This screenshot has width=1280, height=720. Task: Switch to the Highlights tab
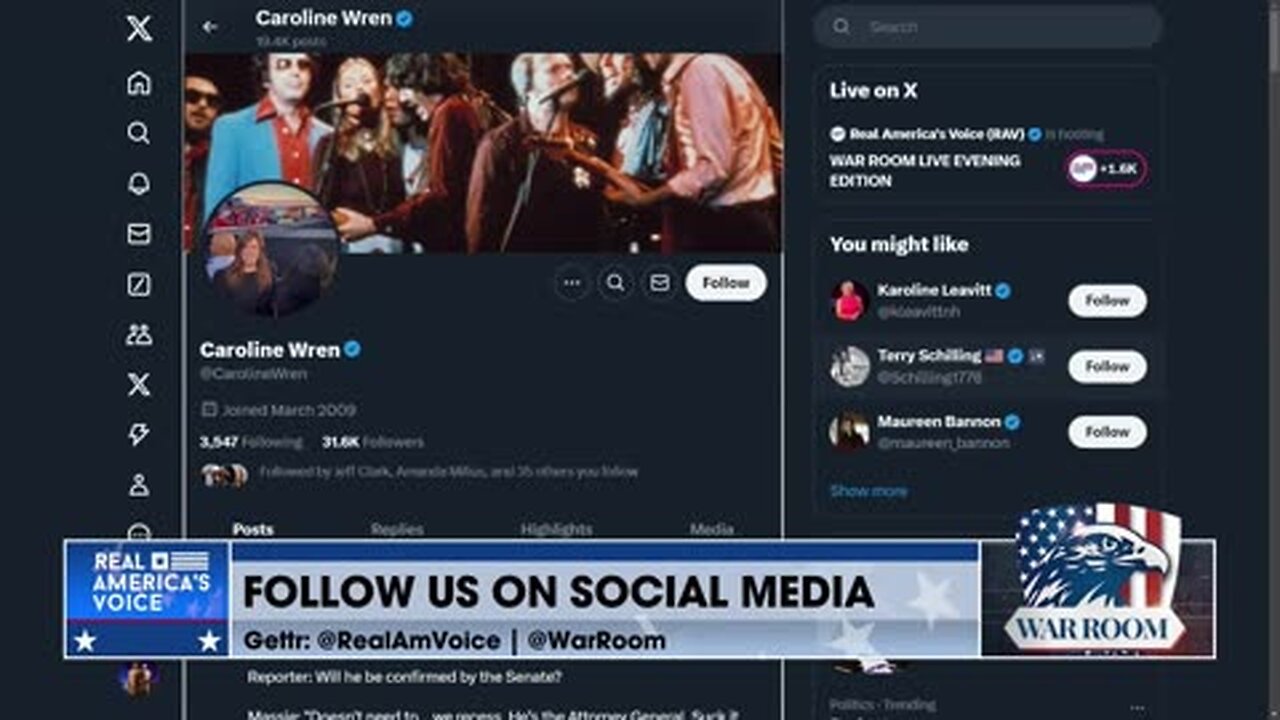(556, 529)
